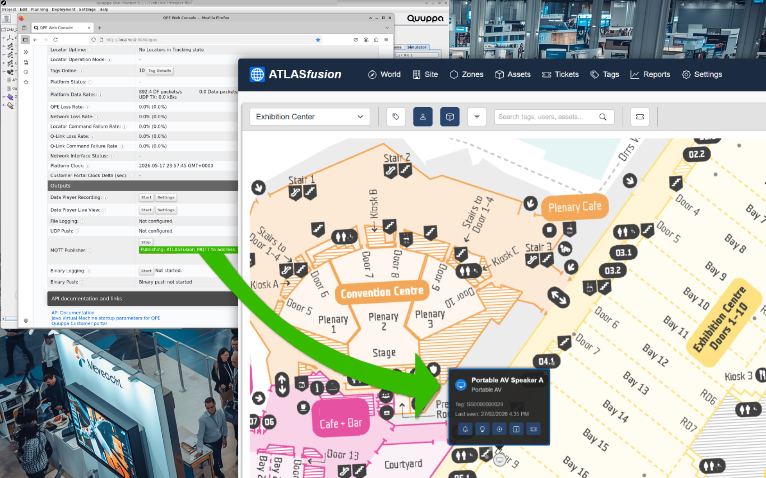Open the Site menu in ATLASfusion
The height and width of the screenshot is (478, 766).
(425, 74)
